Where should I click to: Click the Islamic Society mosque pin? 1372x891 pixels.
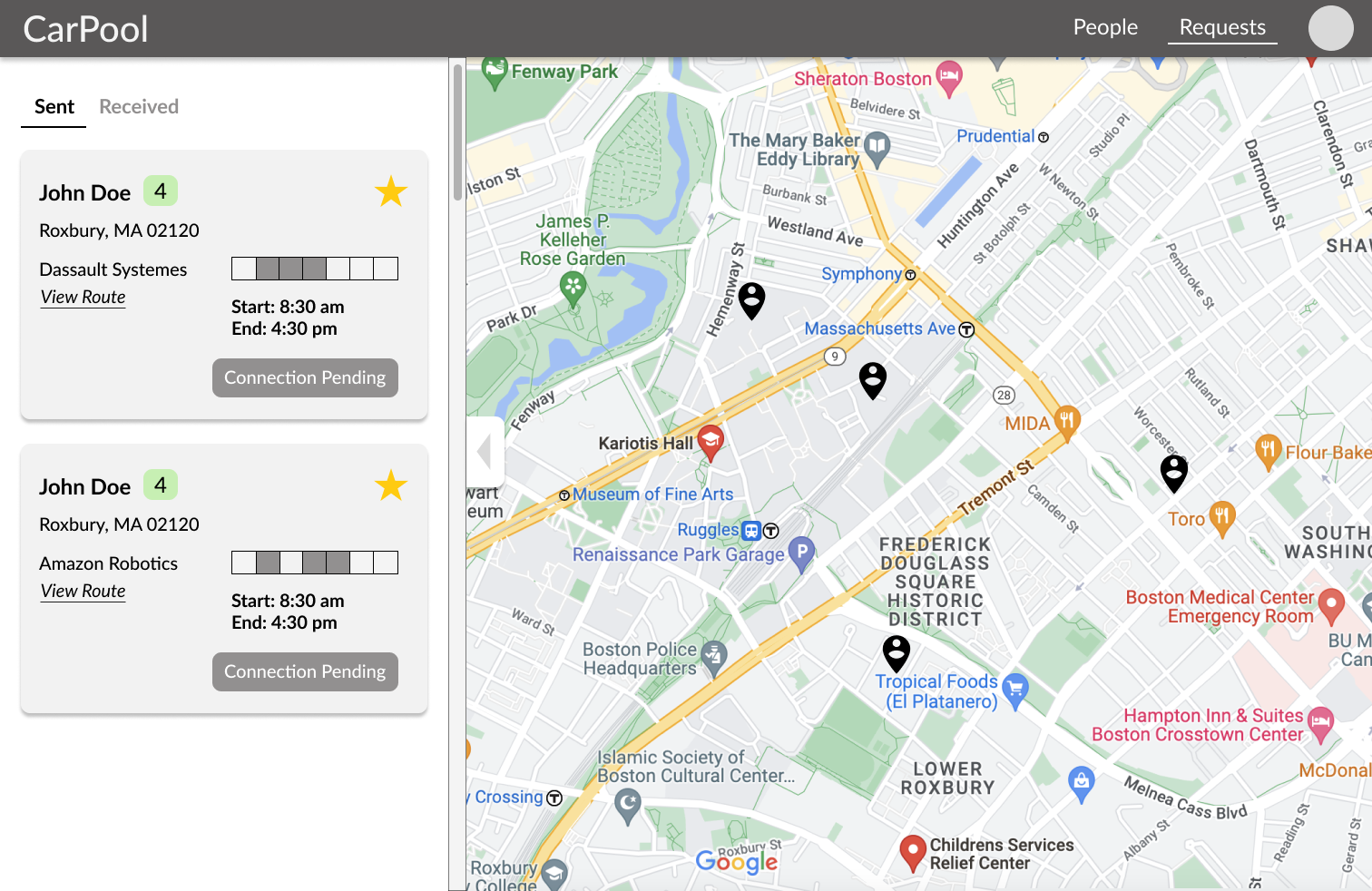(628, 805)
